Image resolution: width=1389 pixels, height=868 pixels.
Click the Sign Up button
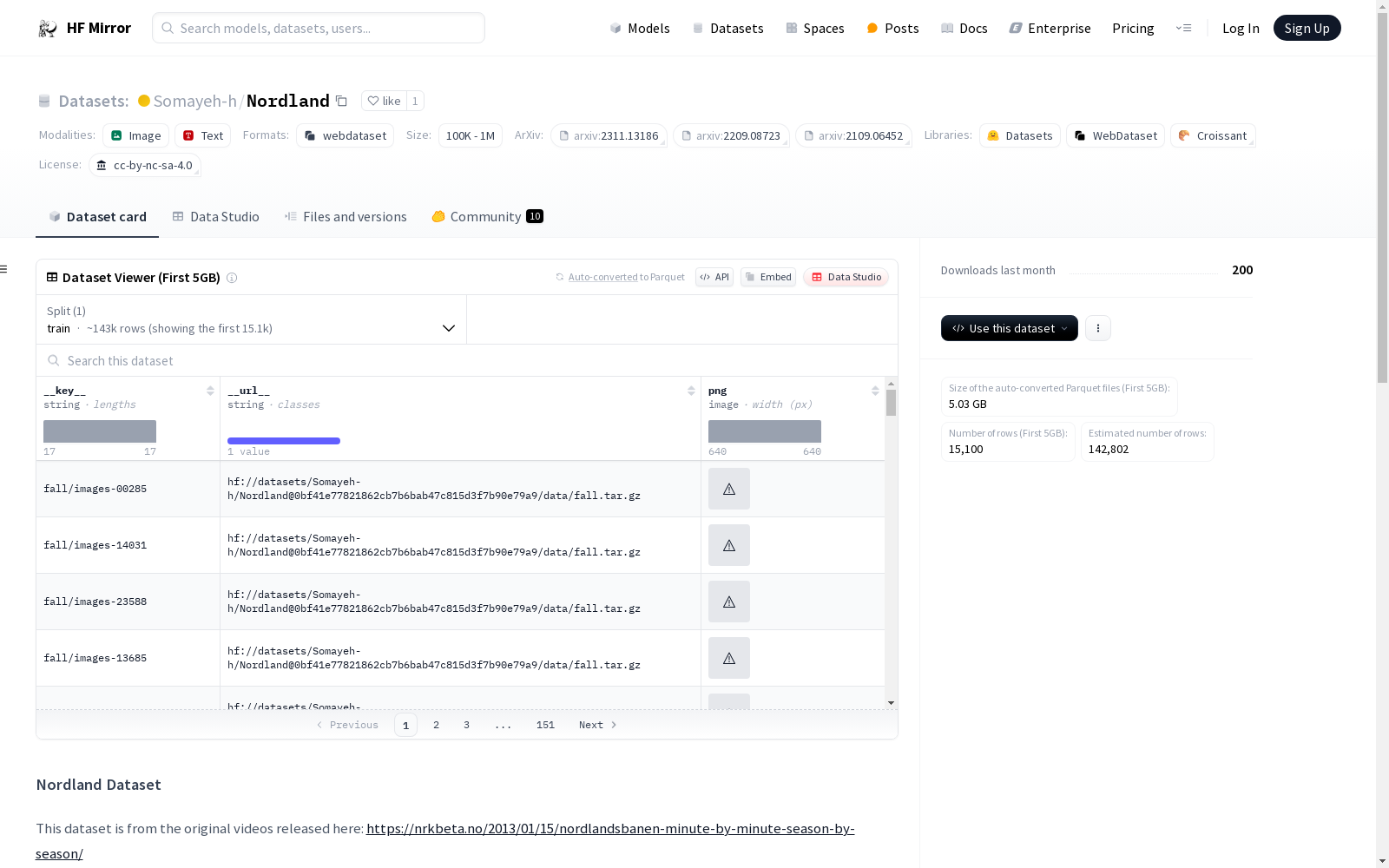point(1307,28)
